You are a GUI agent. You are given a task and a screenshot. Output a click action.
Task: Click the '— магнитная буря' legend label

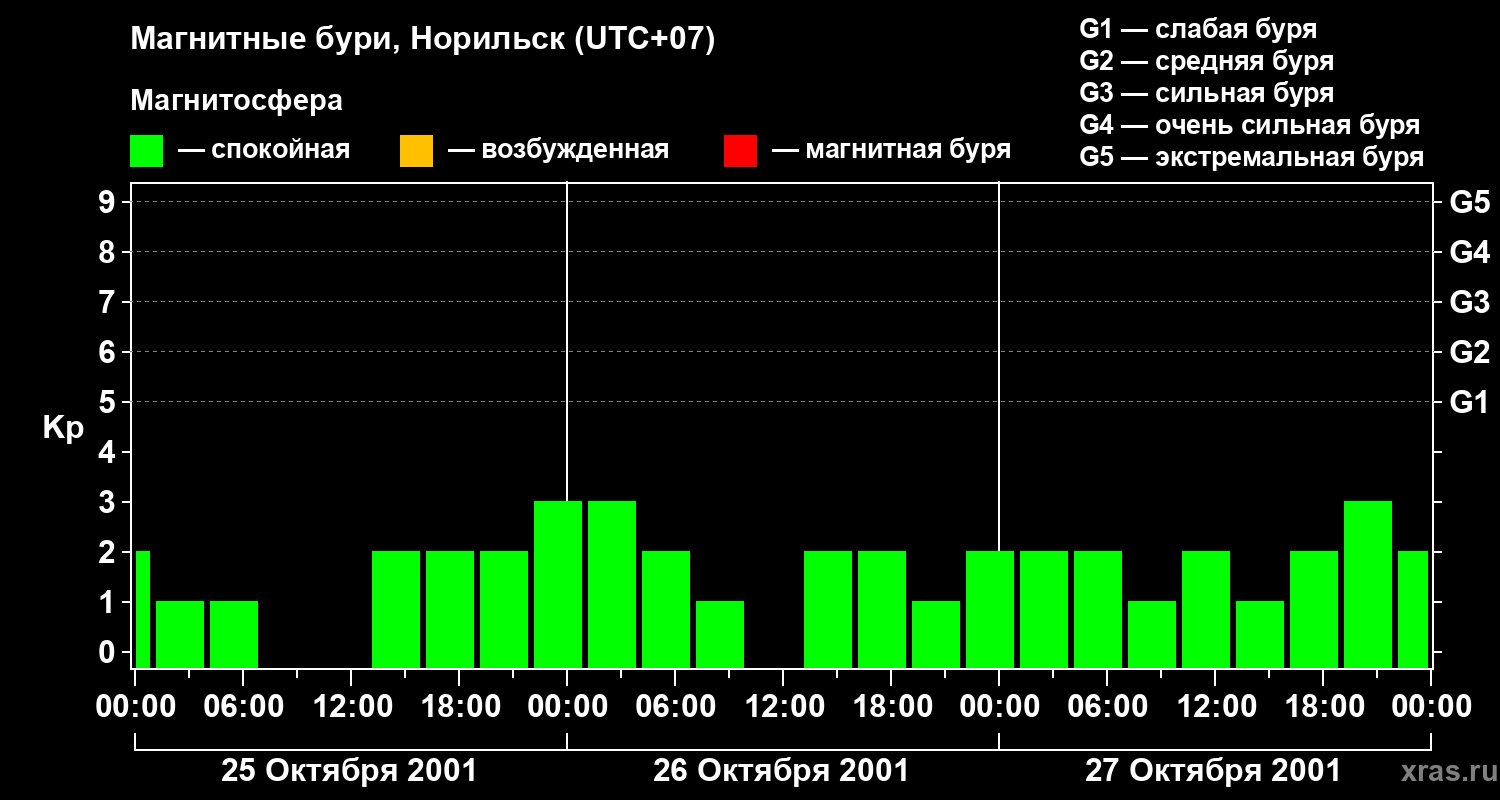891,150
